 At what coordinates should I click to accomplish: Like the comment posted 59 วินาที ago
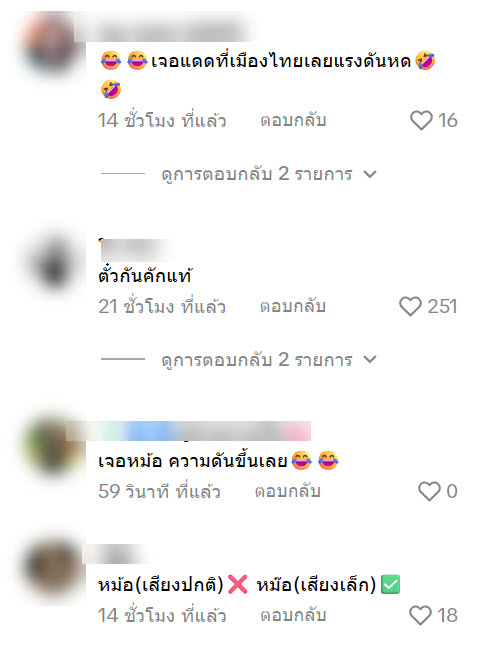429,491
